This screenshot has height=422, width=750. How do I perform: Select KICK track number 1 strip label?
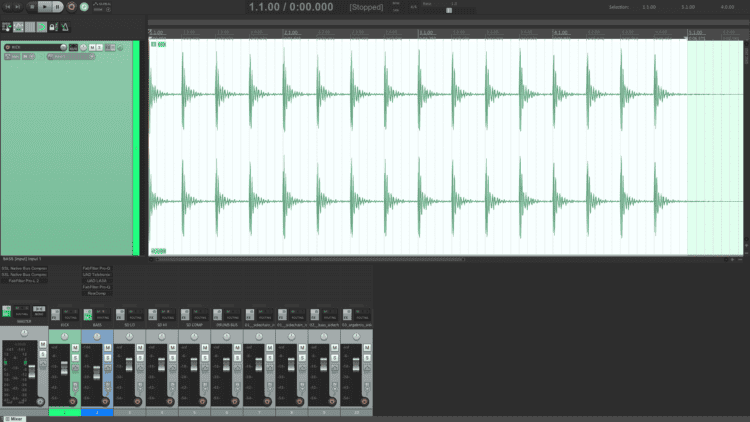coord(65,412)
